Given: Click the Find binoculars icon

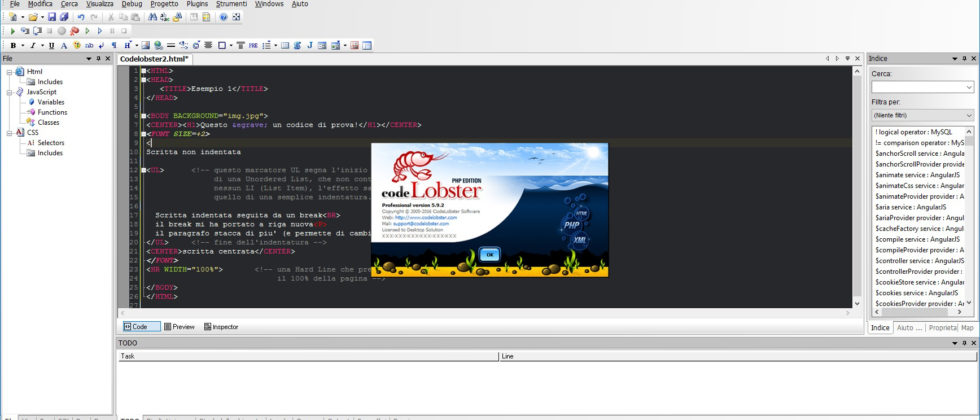Looking at the screenshot, I should click(153, 17).
